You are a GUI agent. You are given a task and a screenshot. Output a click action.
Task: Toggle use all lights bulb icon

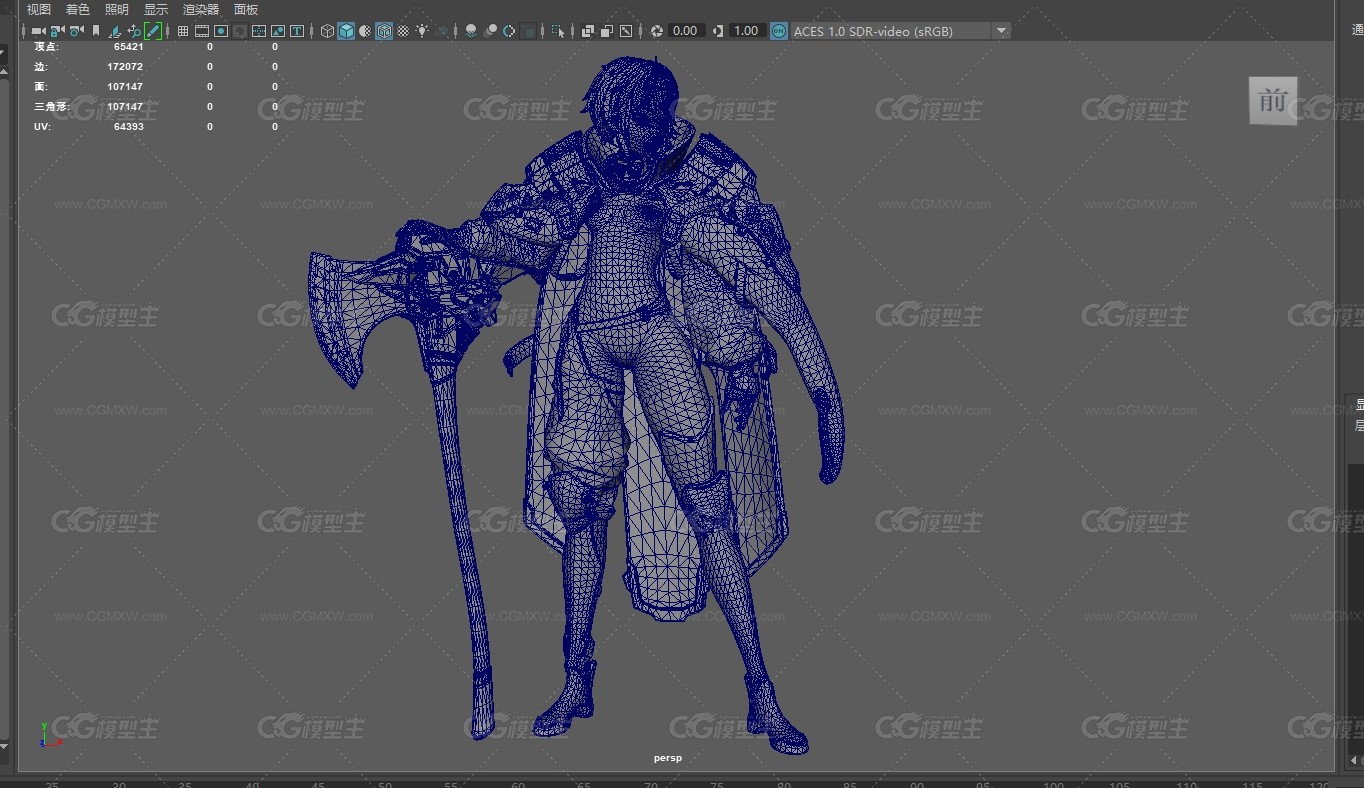[422, 31]
